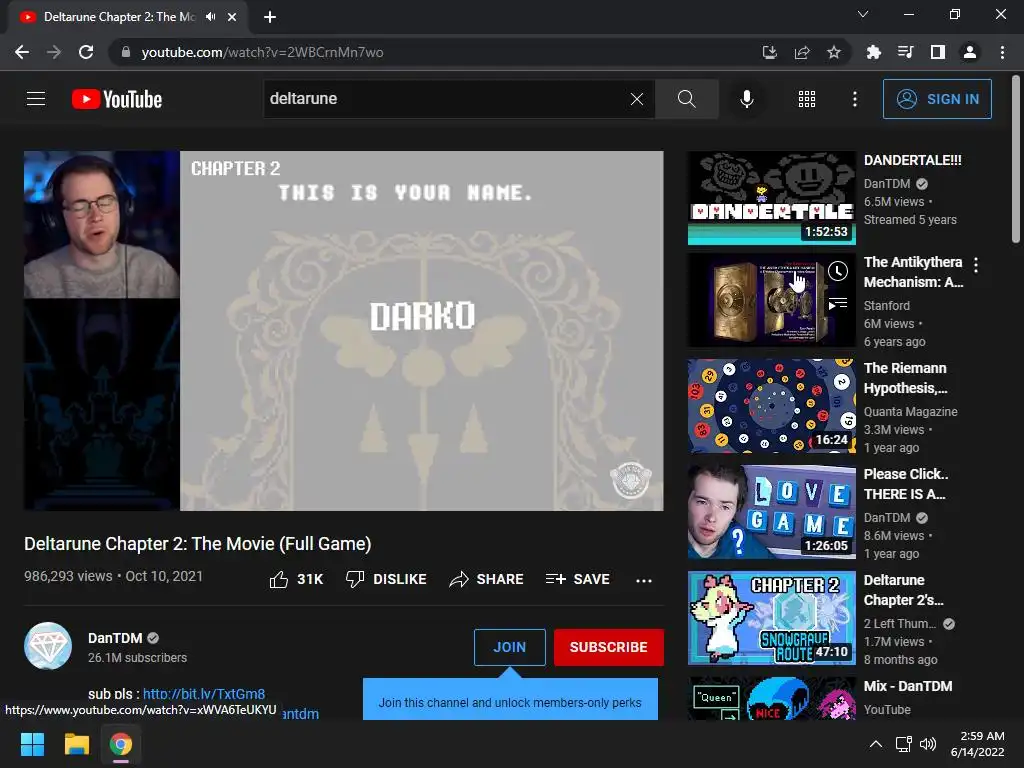The width and height of the screenshot is (1024, 768).
Task: Open File Explorer from the taskbar
Action: pos(76,744)
